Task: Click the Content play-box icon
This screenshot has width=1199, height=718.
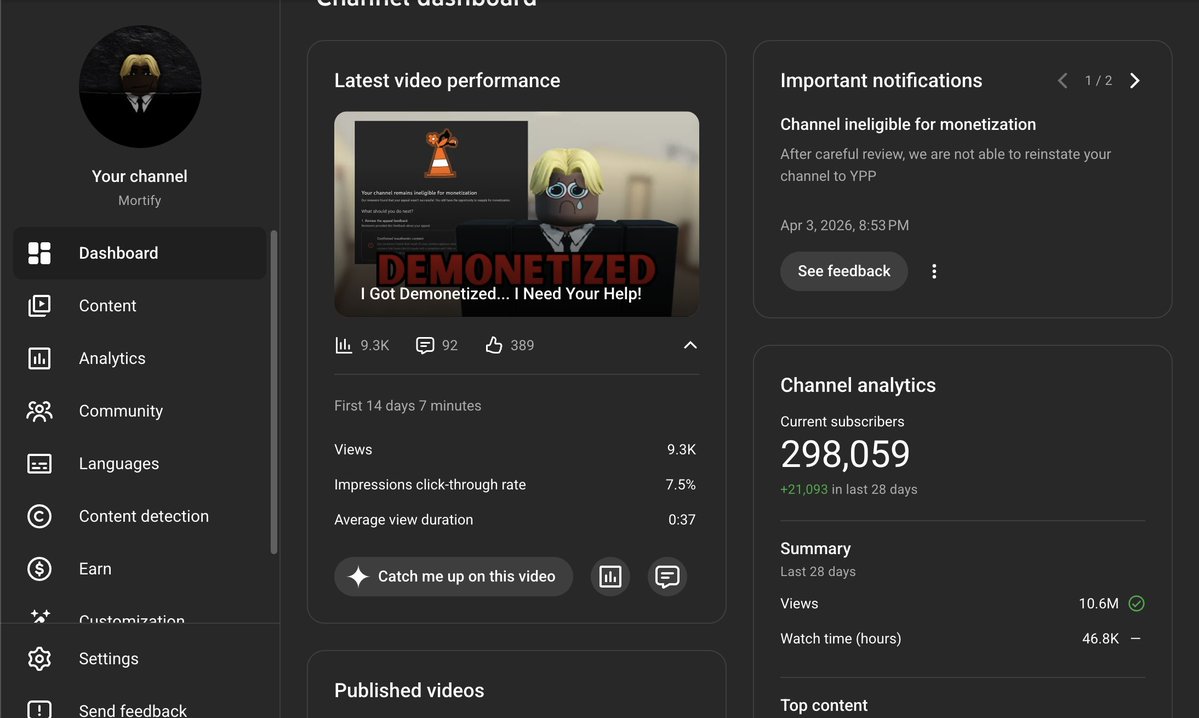Action: (x=39, y=306)
